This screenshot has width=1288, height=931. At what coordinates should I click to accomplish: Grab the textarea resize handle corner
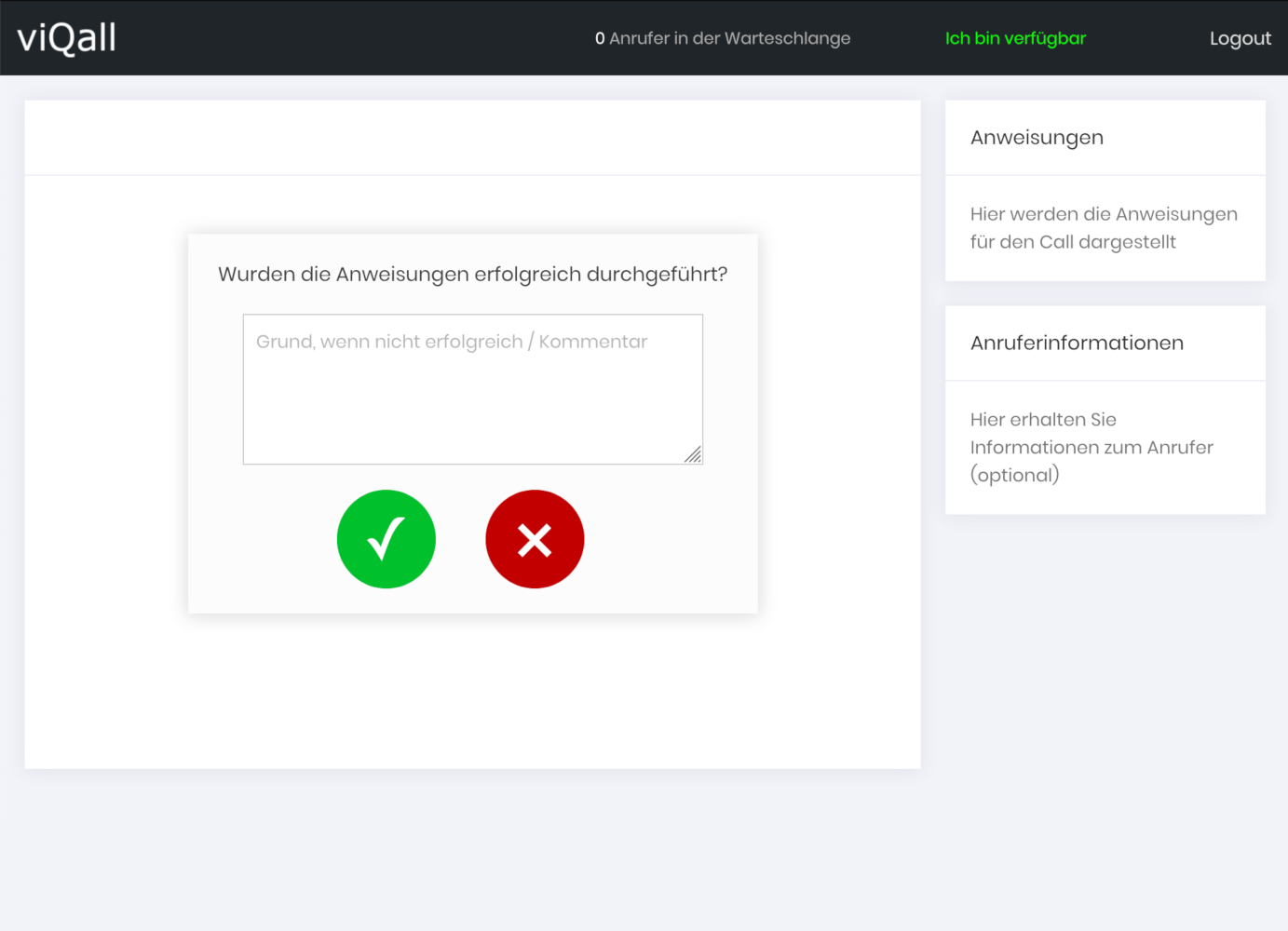(x=693, y=454)
